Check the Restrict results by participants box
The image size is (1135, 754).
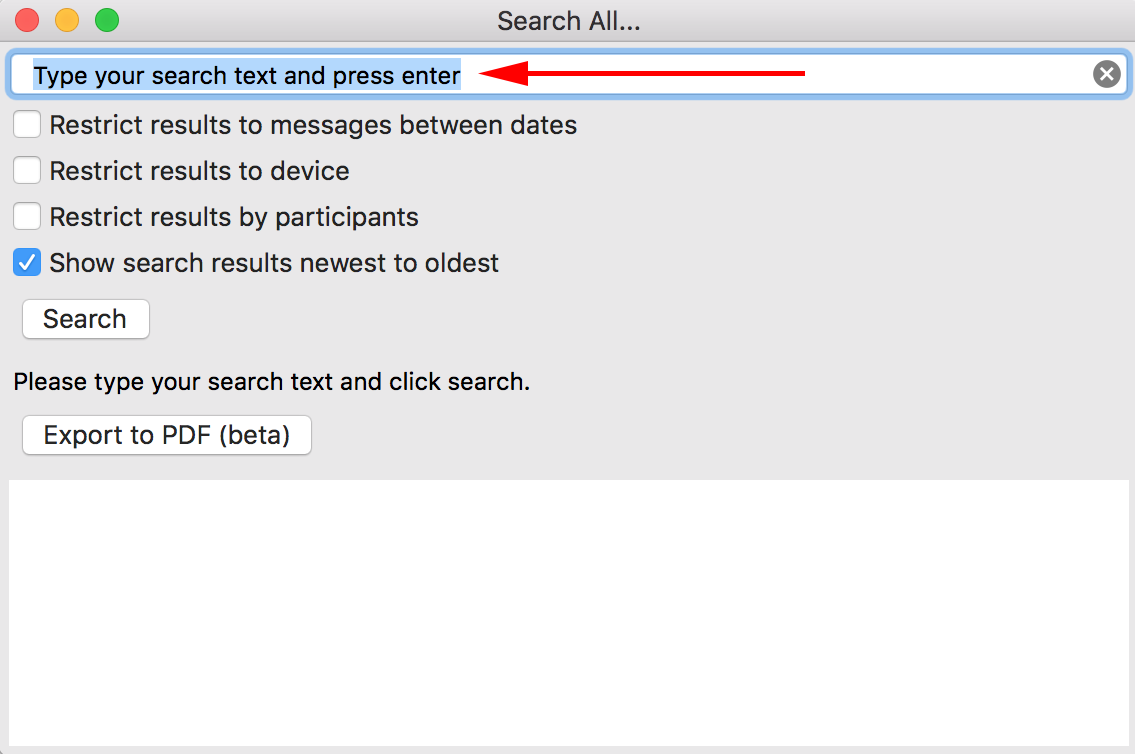click(x=26, y=216)
